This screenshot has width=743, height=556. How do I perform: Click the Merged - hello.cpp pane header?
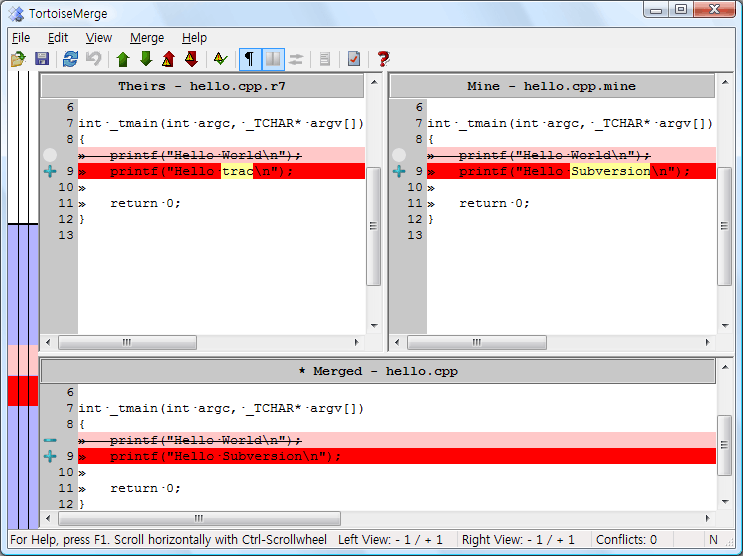(378, 371)
